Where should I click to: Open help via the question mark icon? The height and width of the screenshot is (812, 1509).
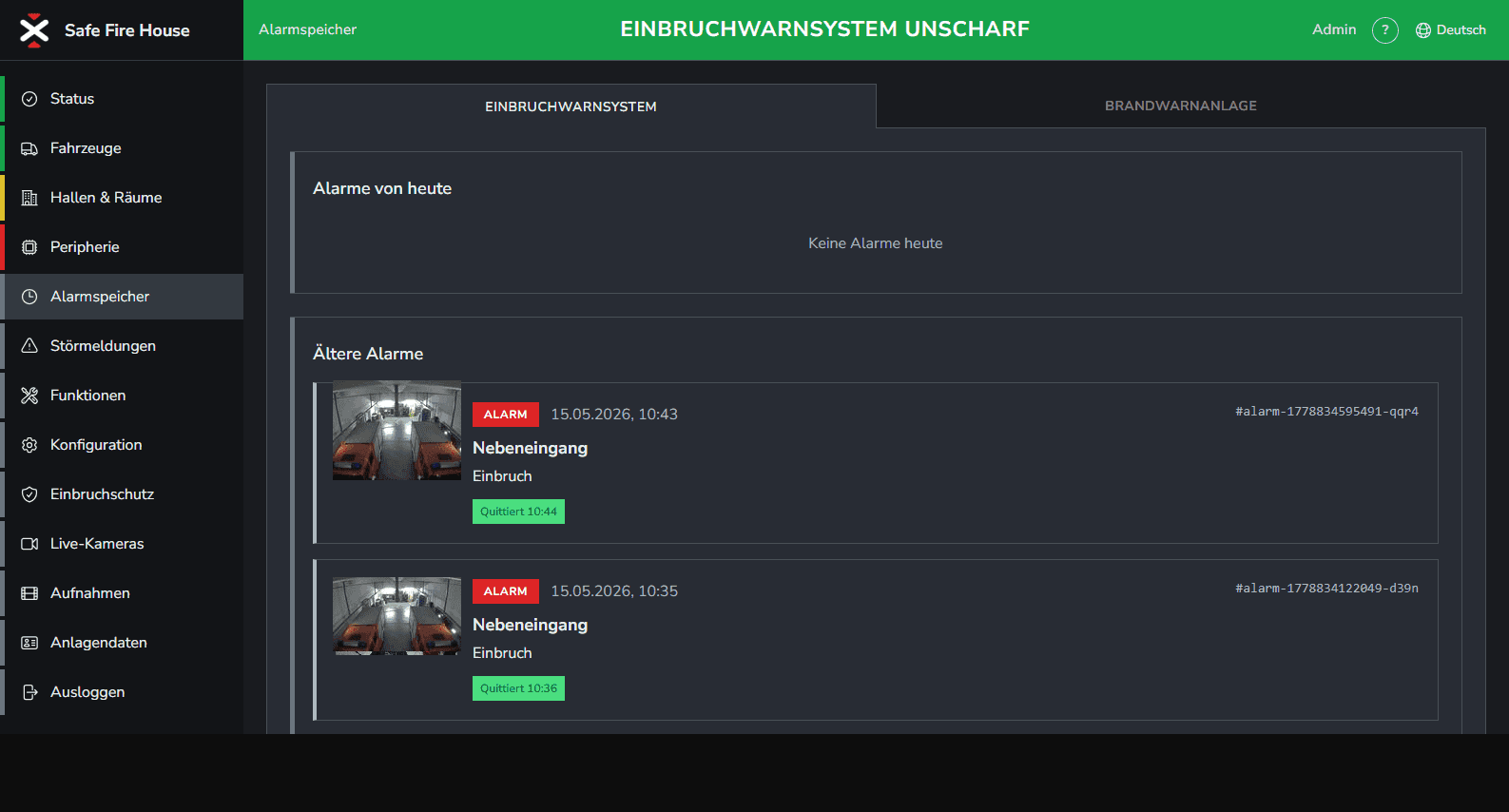click(x=1385, y=30)
